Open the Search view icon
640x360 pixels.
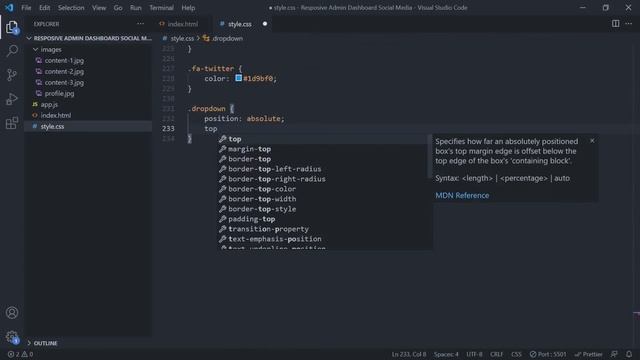pos(12,51)
